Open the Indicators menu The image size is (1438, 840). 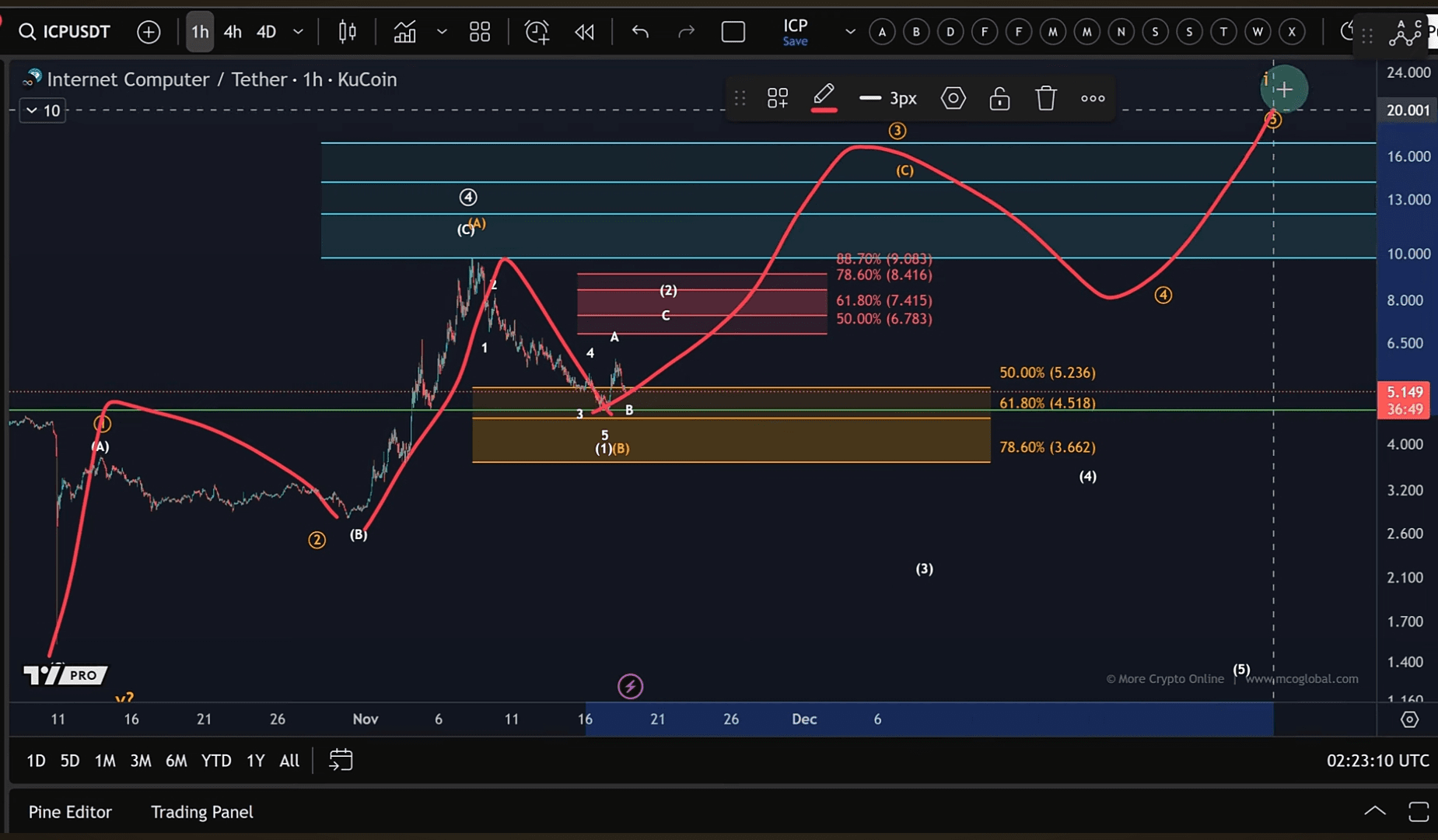[x=404, y=32]
